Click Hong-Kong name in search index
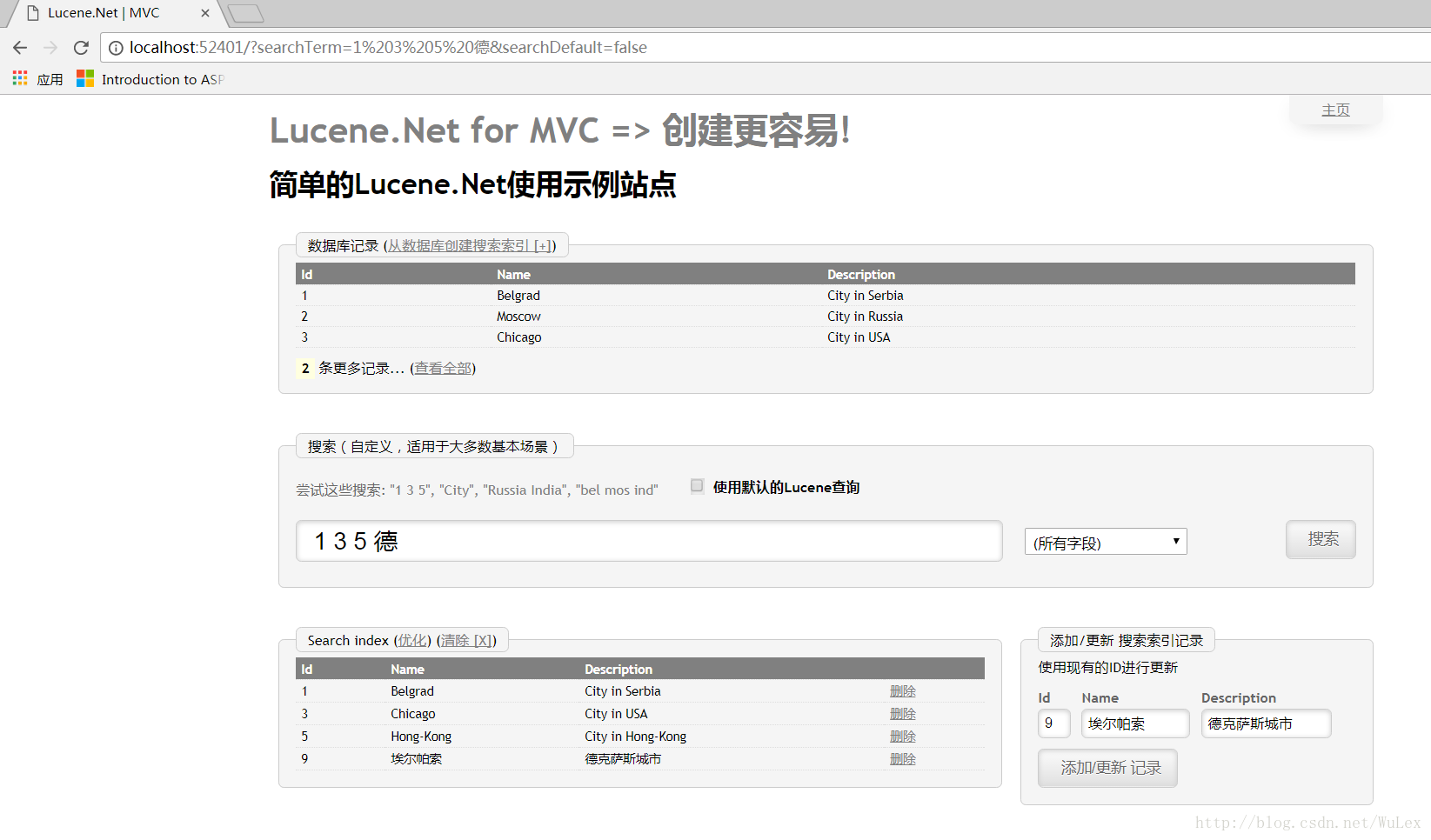Viewport: 1431px width, 840px height. point(421,737)
